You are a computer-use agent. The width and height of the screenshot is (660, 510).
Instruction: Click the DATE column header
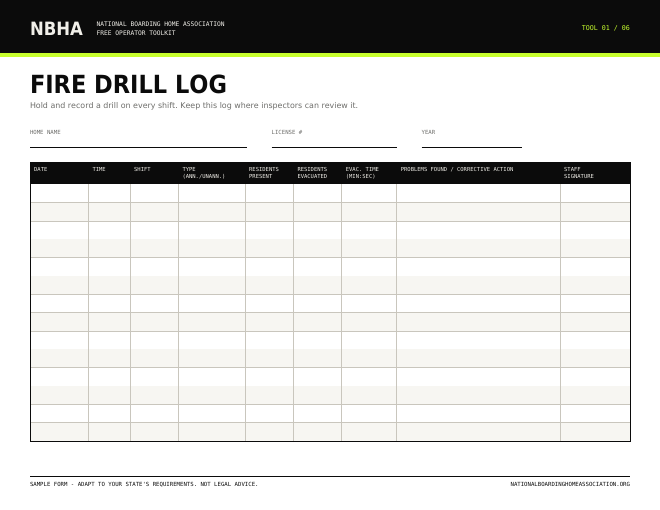tap(40, 169)
